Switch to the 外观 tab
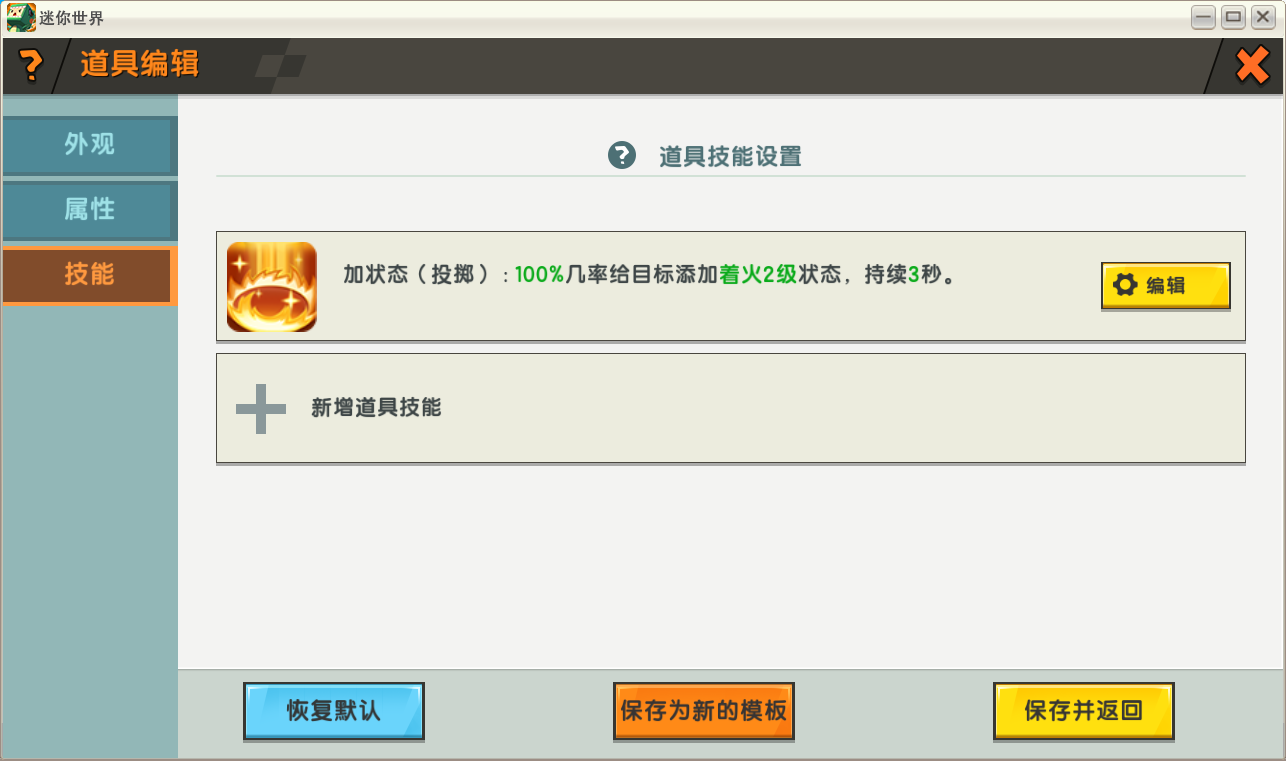The height and width of the screenshot is (761, 1286). (88, 145)
